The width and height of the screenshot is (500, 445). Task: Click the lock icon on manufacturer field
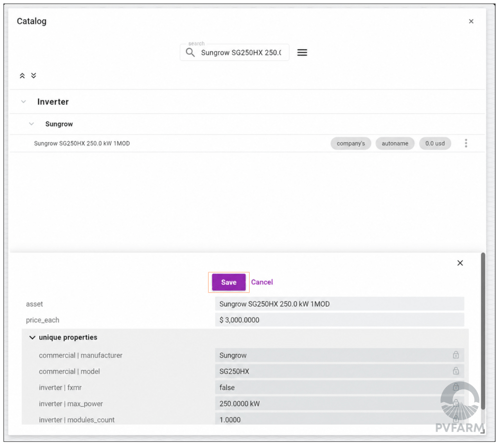coord(456,355)
